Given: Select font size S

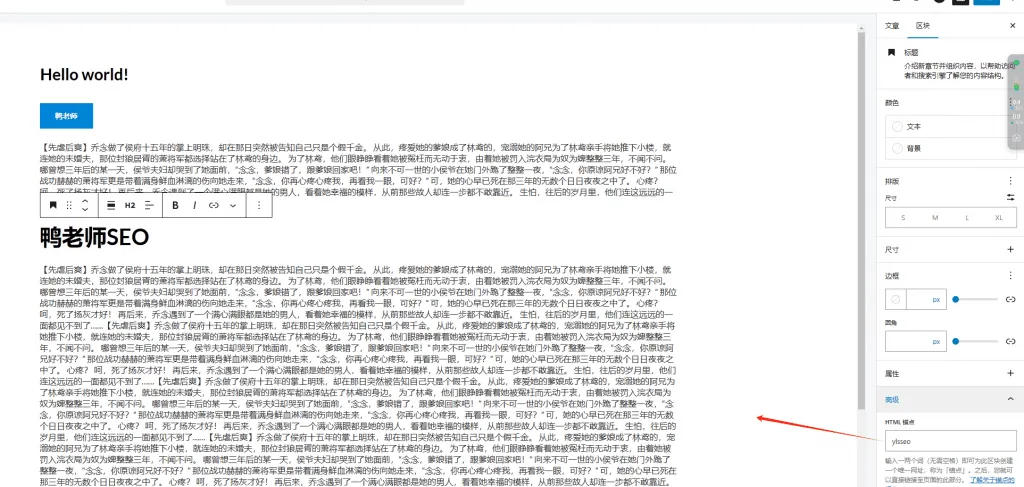Looking at the screenshot, I should point(903,217).
